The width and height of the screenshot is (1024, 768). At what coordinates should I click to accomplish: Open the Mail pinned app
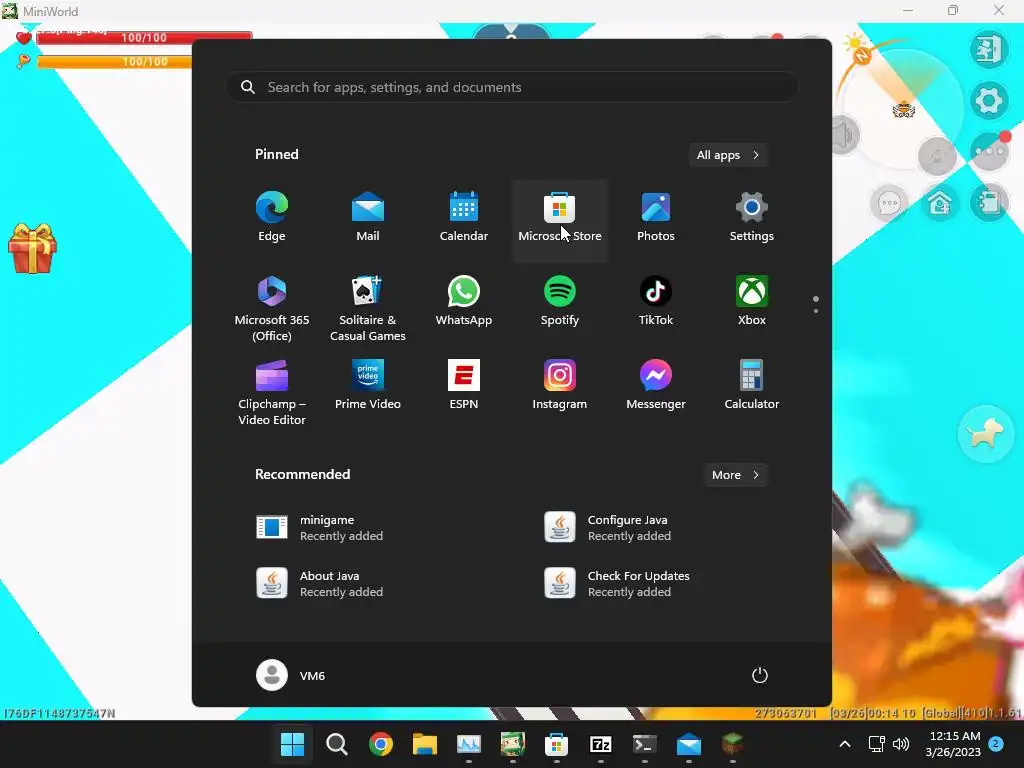[368, 218]
